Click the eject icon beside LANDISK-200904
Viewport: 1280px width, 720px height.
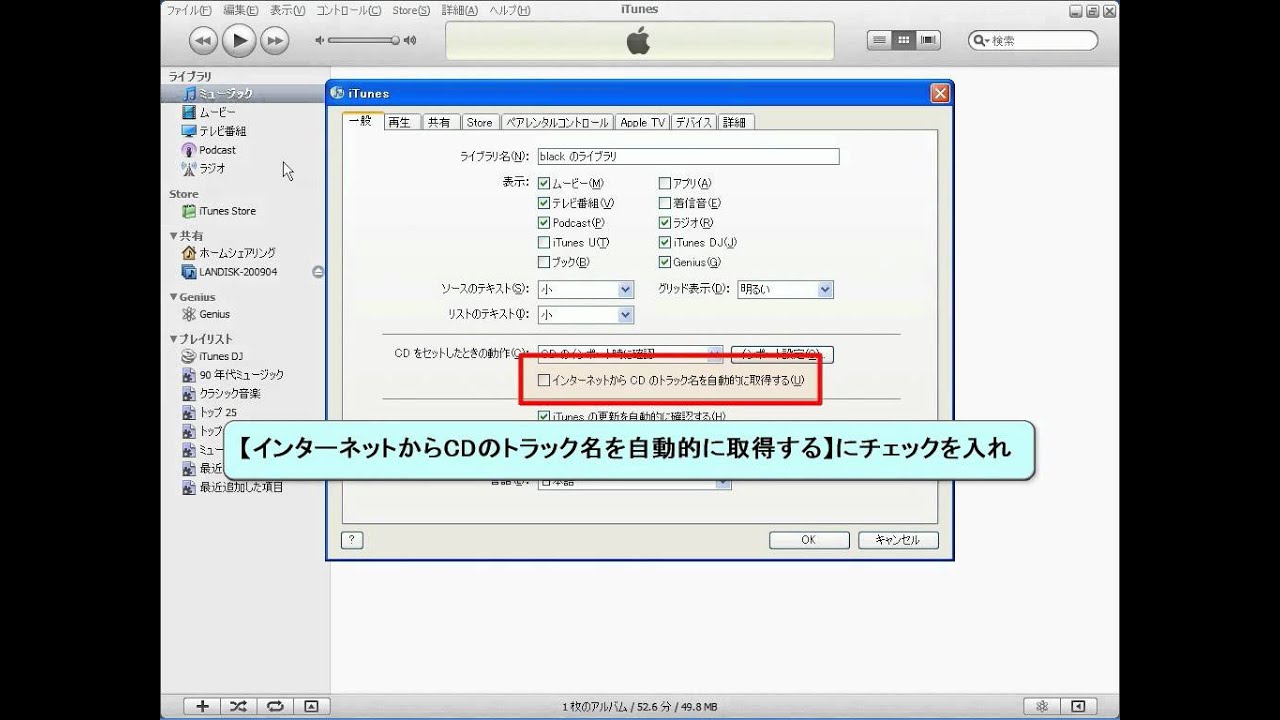[x=318, y=272]
